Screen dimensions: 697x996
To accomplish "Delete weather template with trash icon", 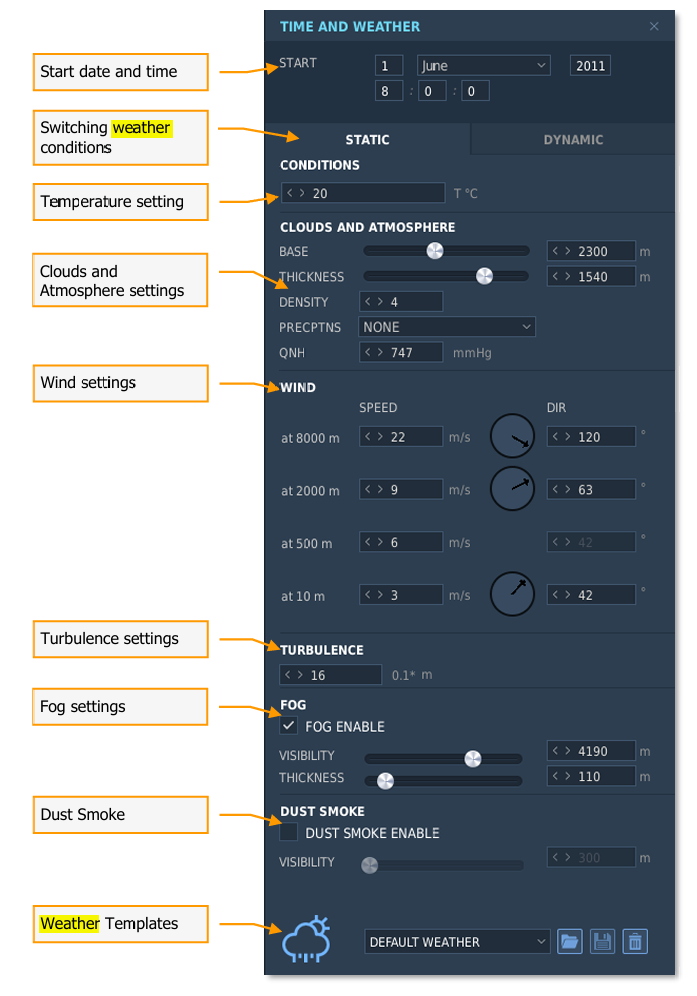I will (635, 941).
